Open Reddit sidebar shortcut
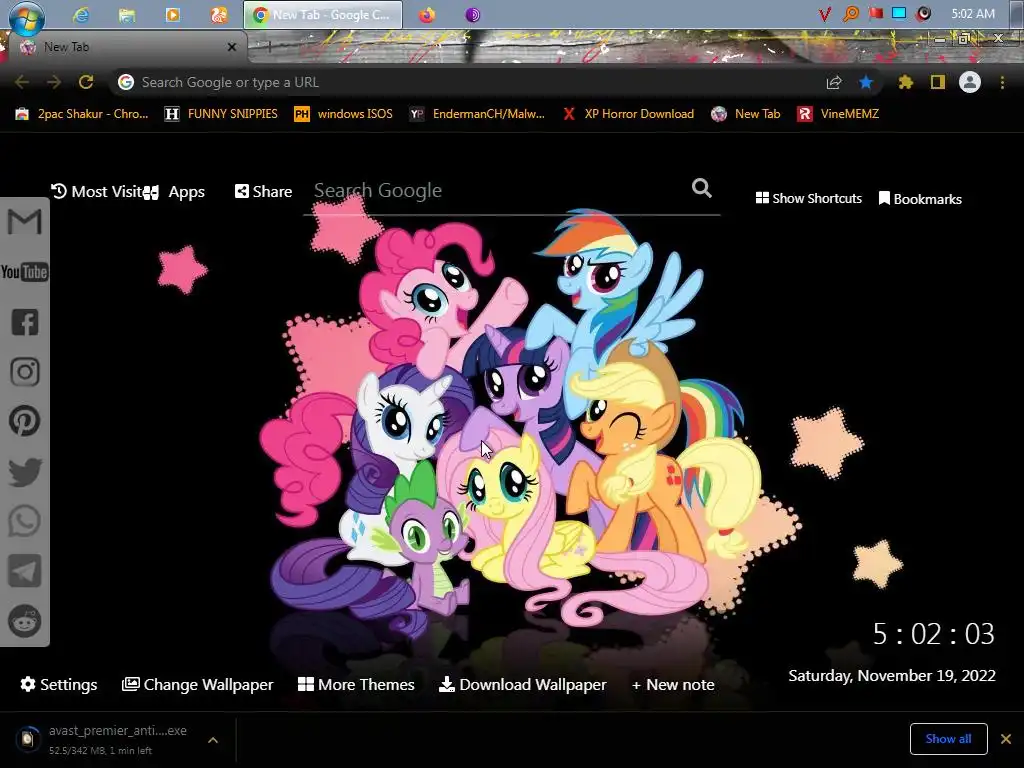Viewport: 1024px width, 768px height. coord(25,621)
